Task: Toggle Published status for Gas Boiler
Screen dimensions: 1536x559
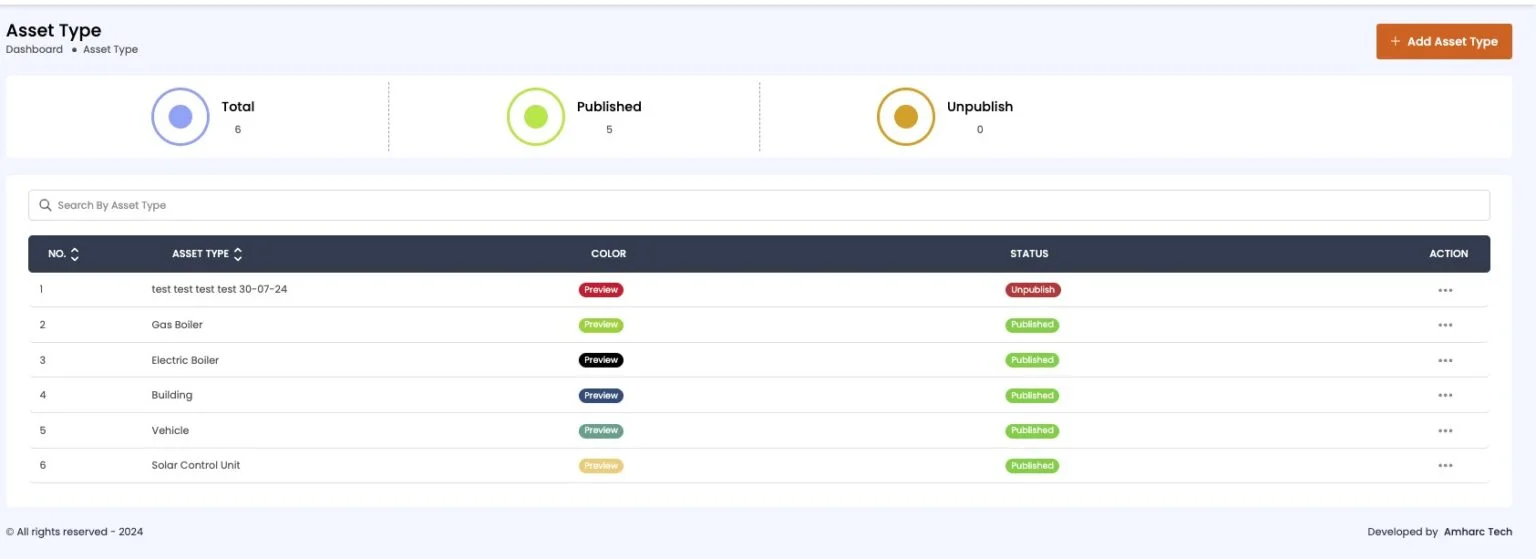Action: point(1032,325)
